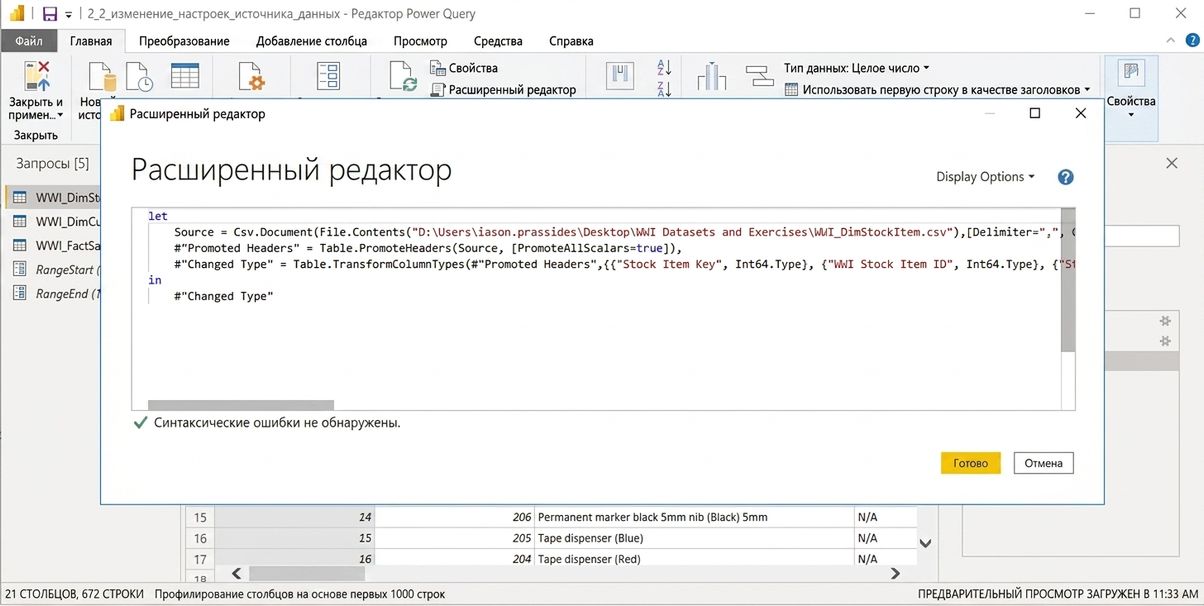Screen dimensions: 1204x606
Task: Switch to the Главная tab
Action: [91, 41]
